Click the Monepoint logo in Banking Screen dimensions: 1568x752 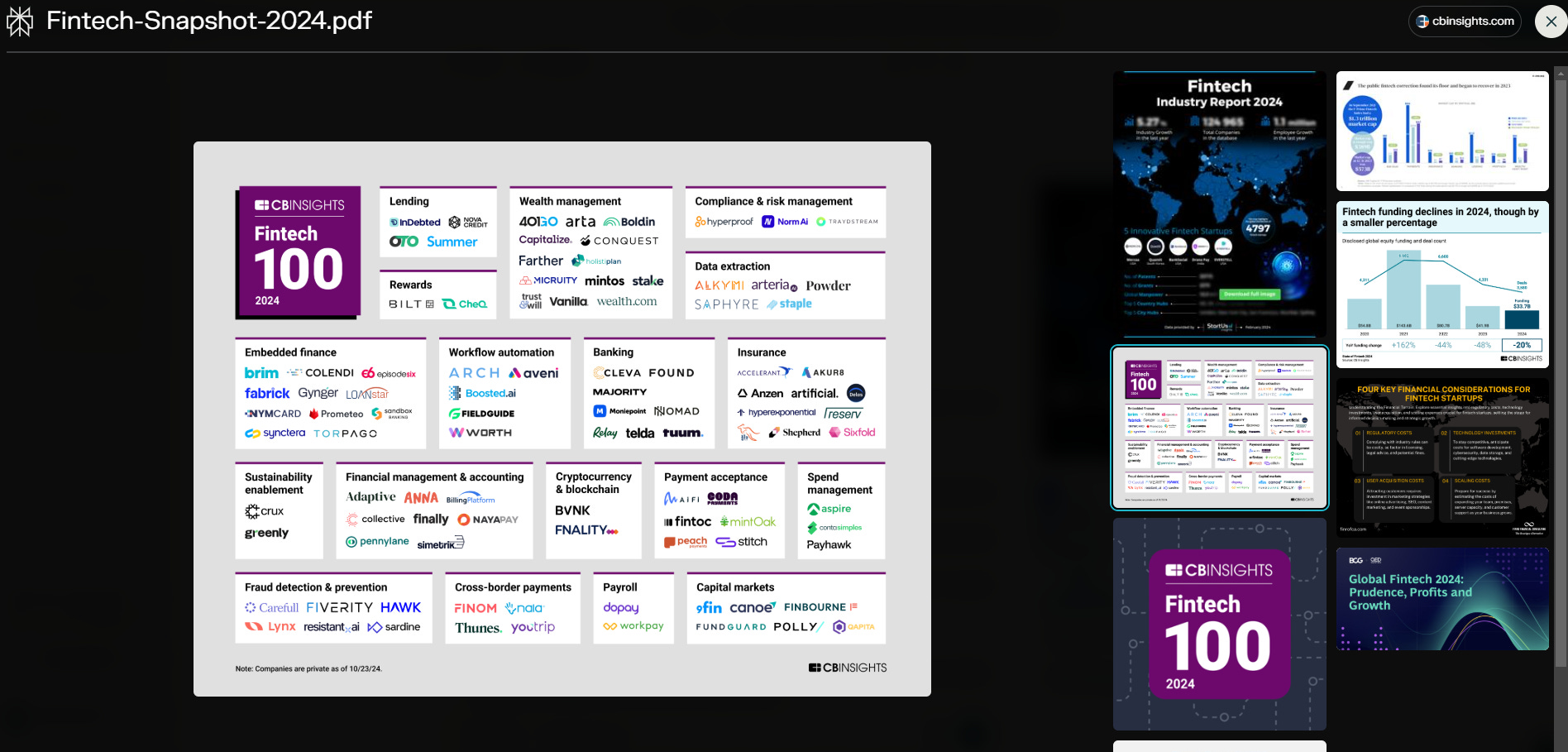(x=619, y=411)
